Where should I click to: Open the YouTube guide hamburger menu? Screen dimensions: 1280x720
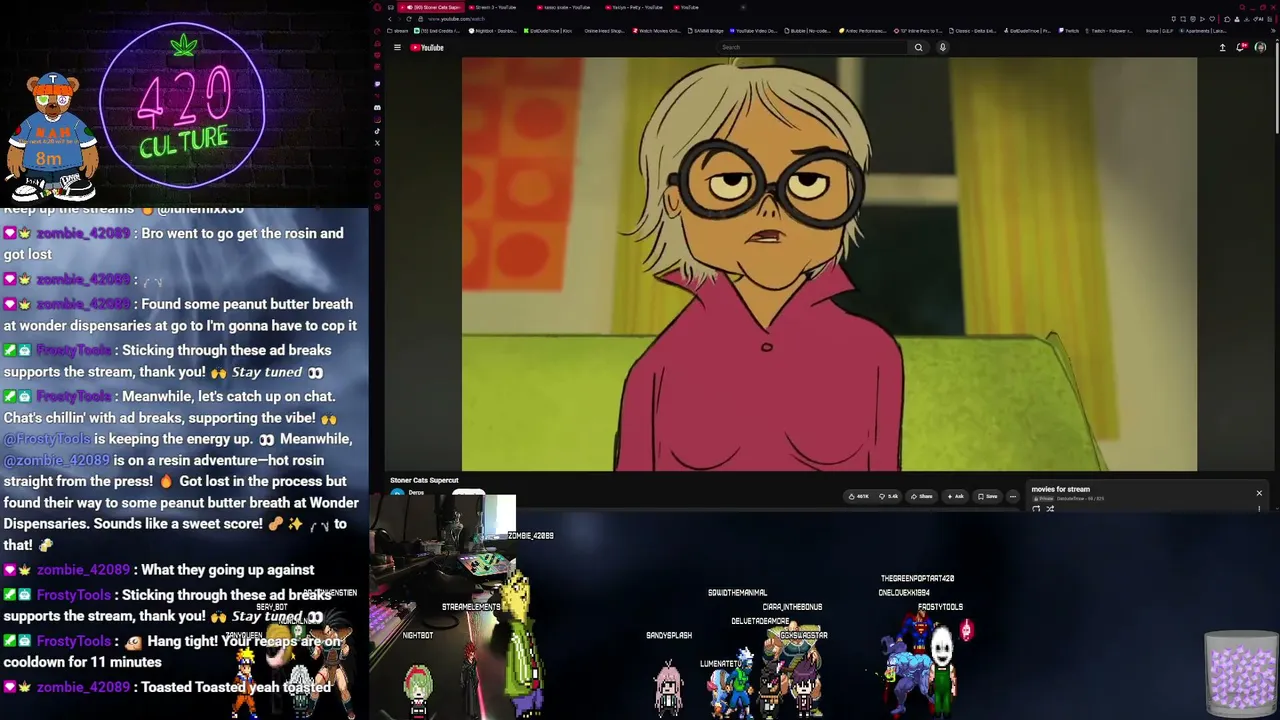(397, 47)
